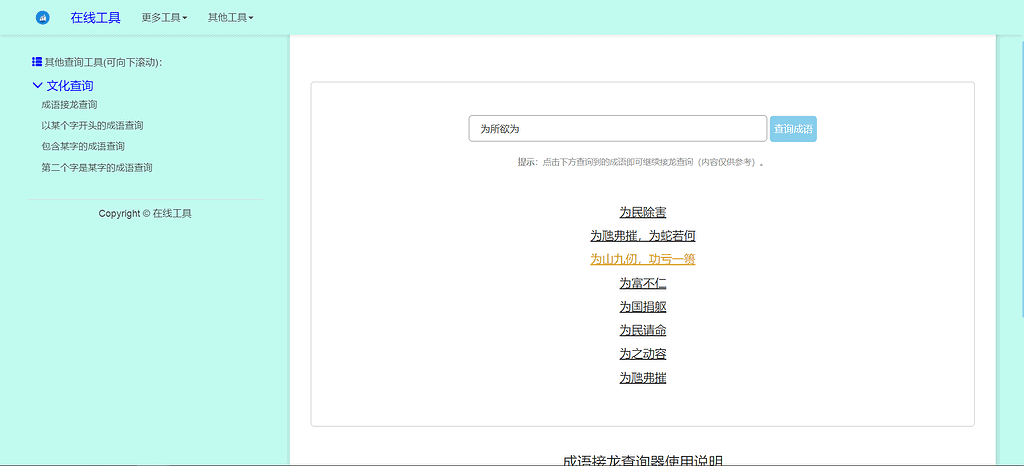Viewport: 1024px width, 466px height.
Task: Click the 查询成语 search button
Action: (x=793, y=129)
